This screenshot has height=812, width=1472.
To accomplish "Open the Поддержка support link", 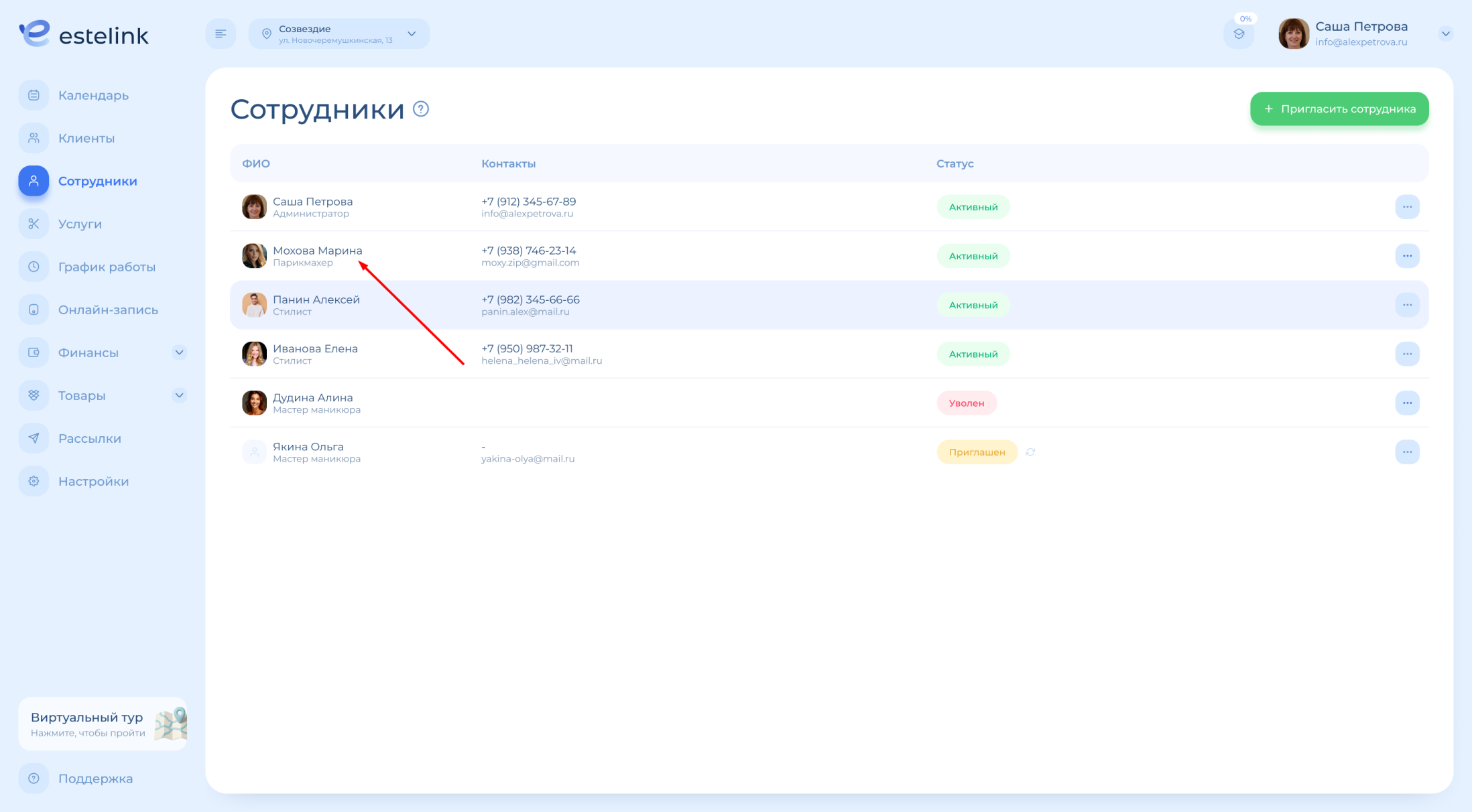I will [95, 779].
